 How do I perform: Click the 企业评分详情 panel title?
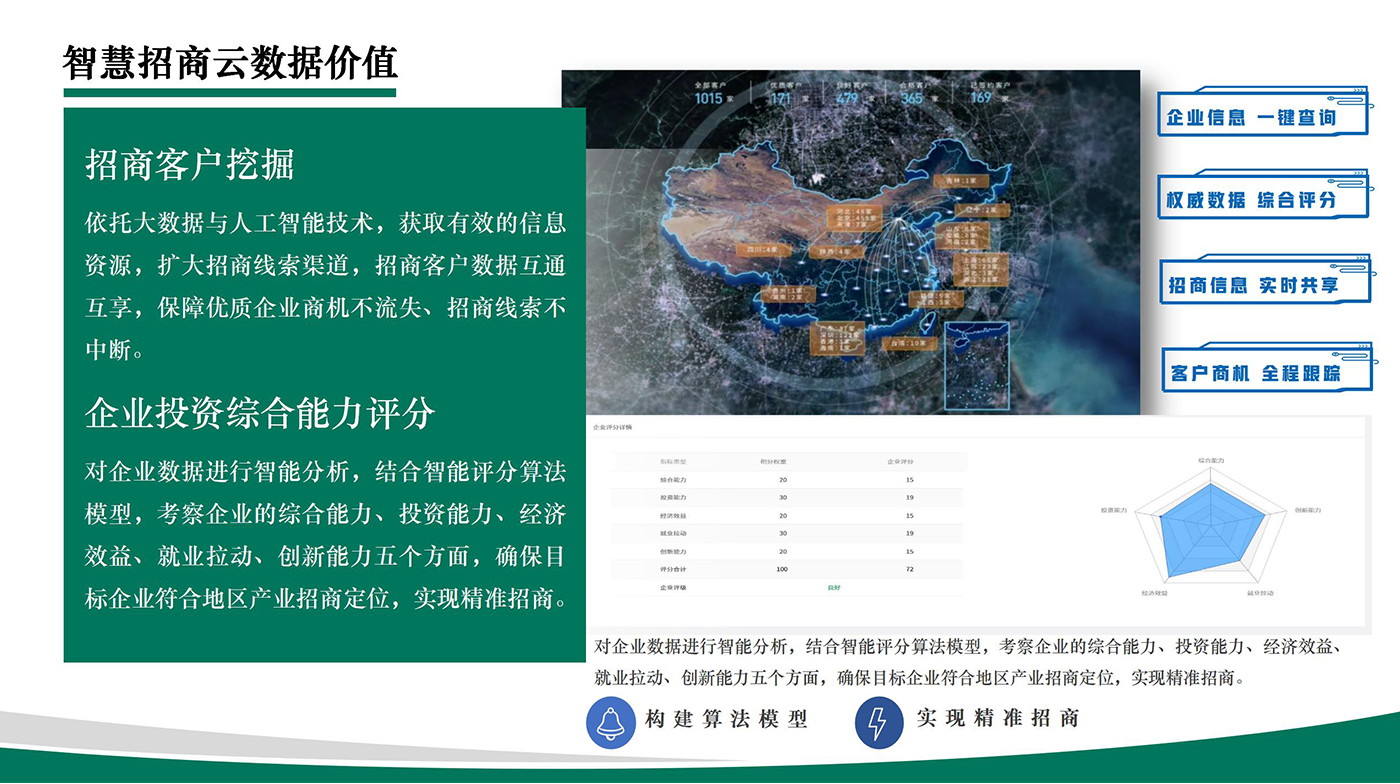pos(612,427)
